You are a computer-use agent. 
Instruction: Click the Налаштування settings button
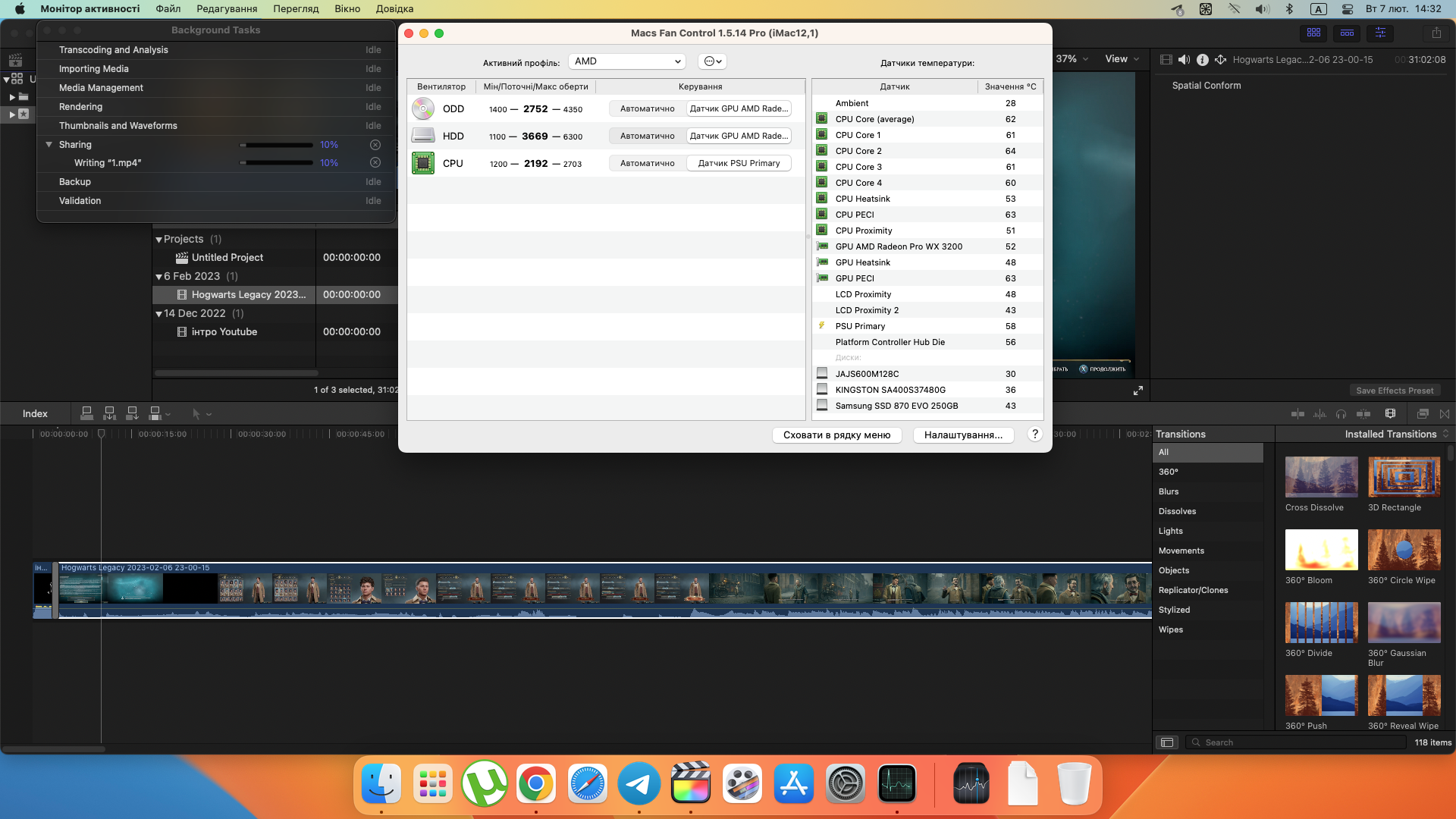[x=963, y=435]
